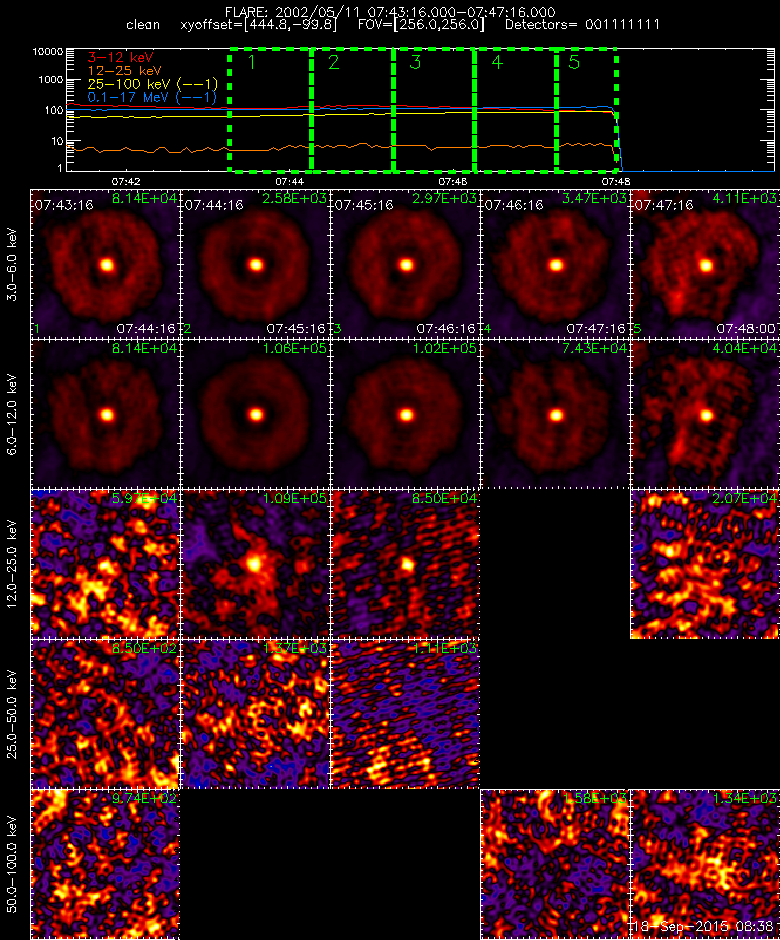Click the '18-Sep-2015 08:38' timestamp

point(704,927)
